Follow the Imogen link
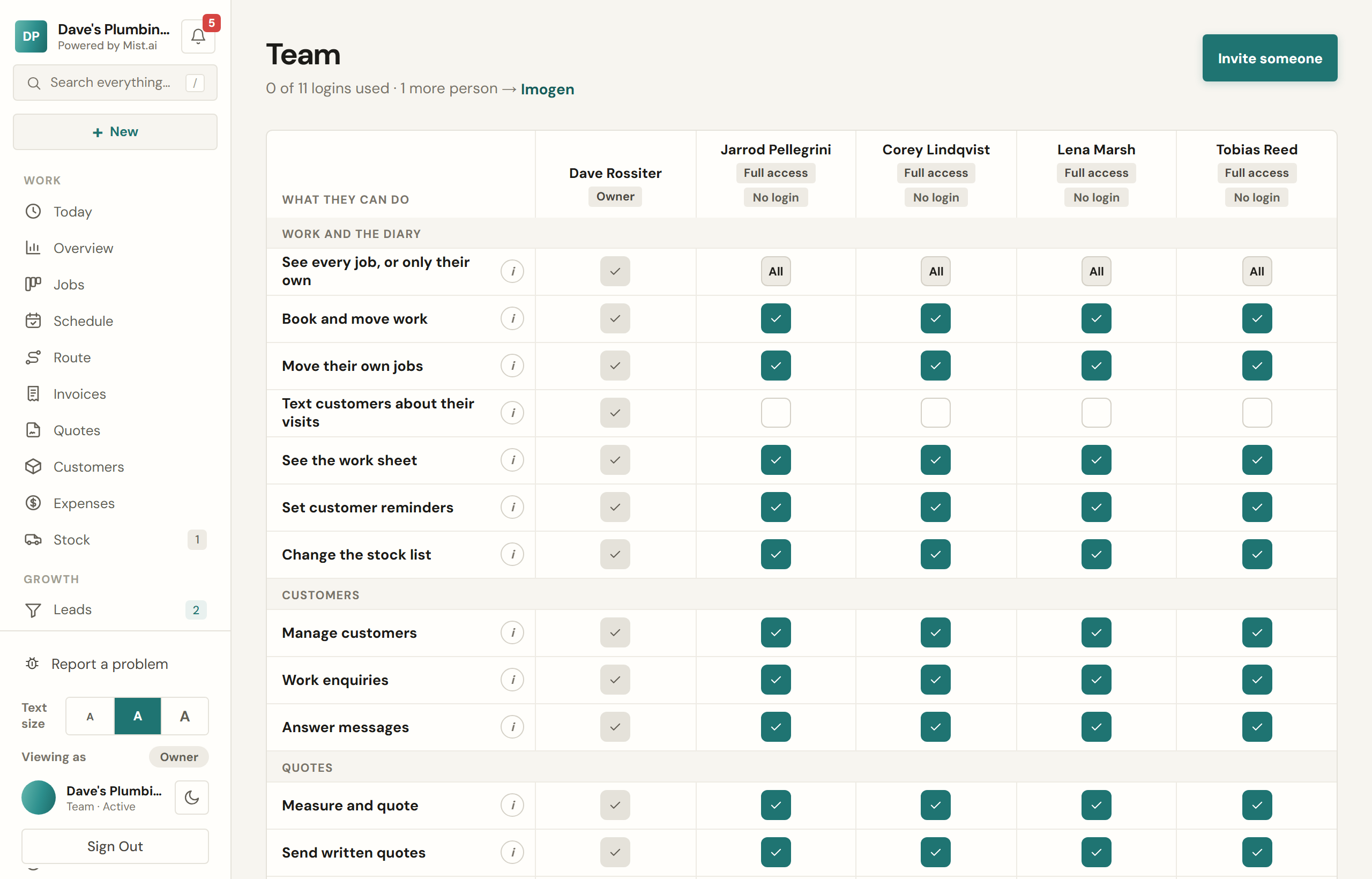This screenshot has height=879, width=1372. tap(547, 89)
